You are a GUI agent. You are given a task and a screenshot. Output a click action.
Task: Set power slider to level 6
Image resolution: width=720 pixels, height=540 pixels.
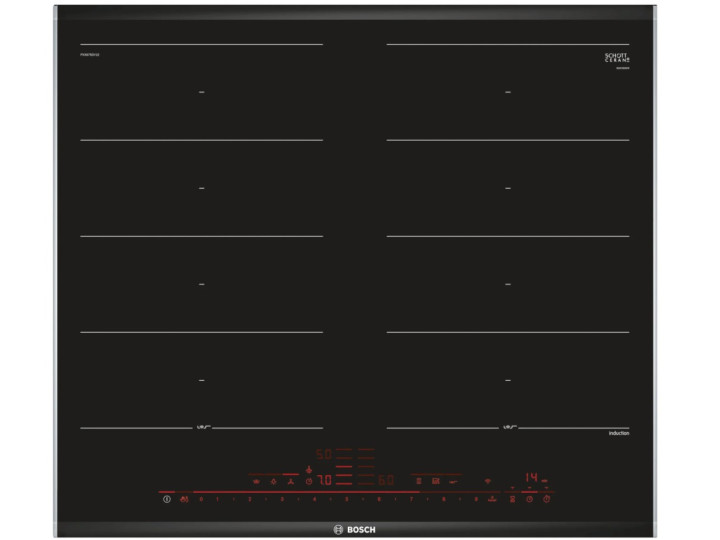click(x=379, y=499)
